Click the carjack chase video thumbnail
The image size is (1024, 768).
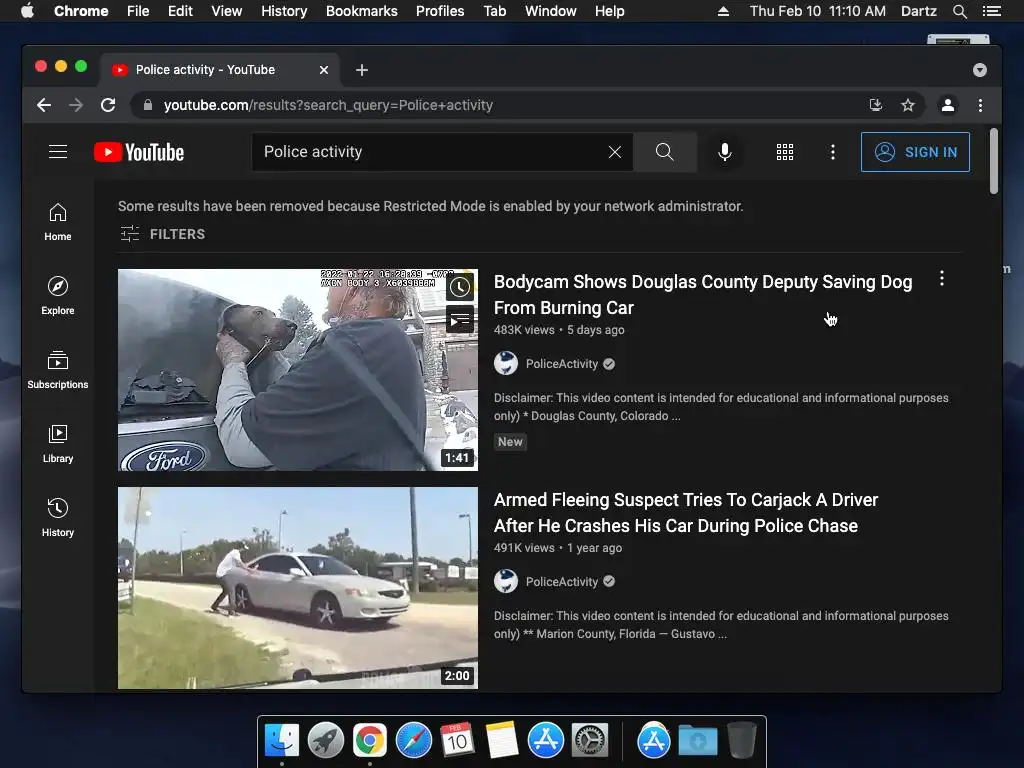[298, 588]
